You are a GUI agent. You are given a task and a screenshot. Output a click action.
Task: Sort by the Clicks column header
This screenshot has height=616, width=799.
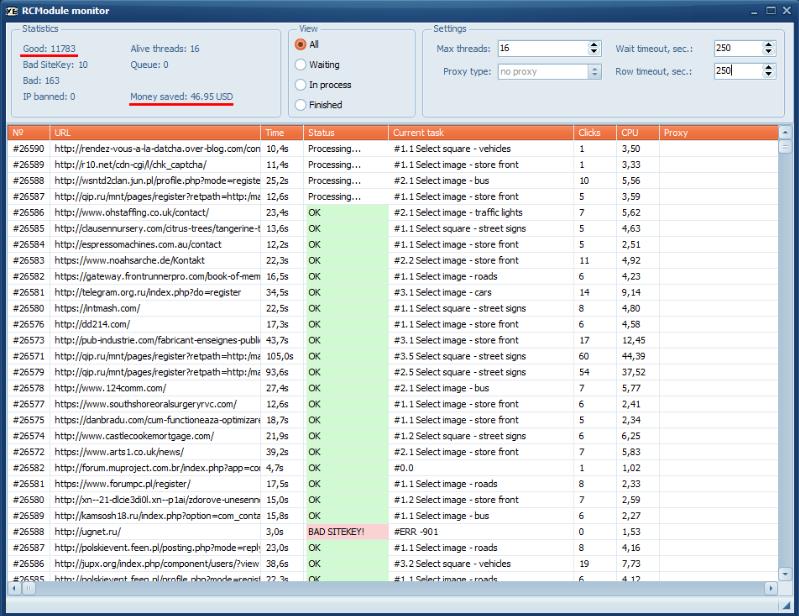595,132
